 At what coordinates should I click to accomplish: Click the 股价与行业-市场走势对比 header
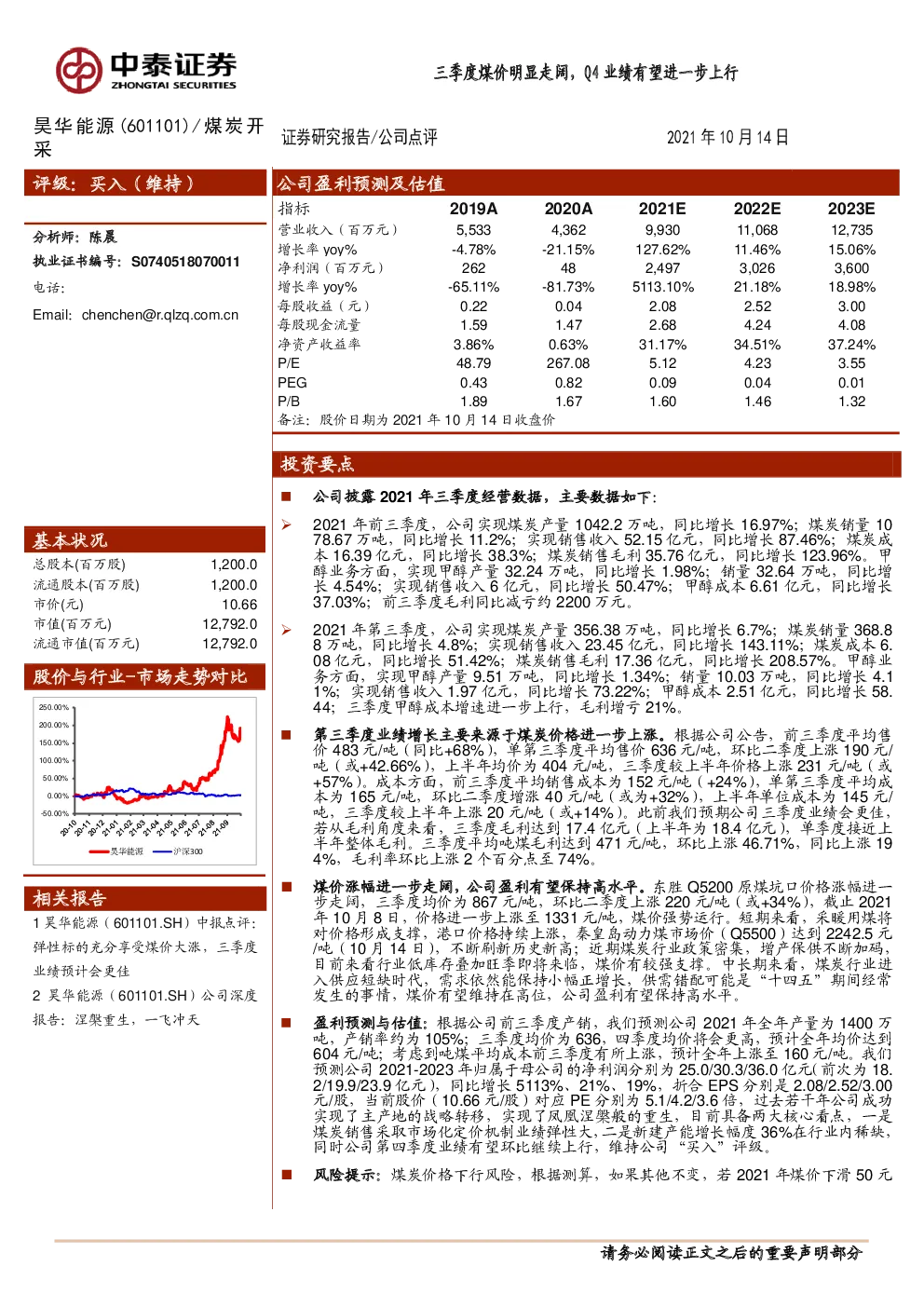[x=145, y=676]
